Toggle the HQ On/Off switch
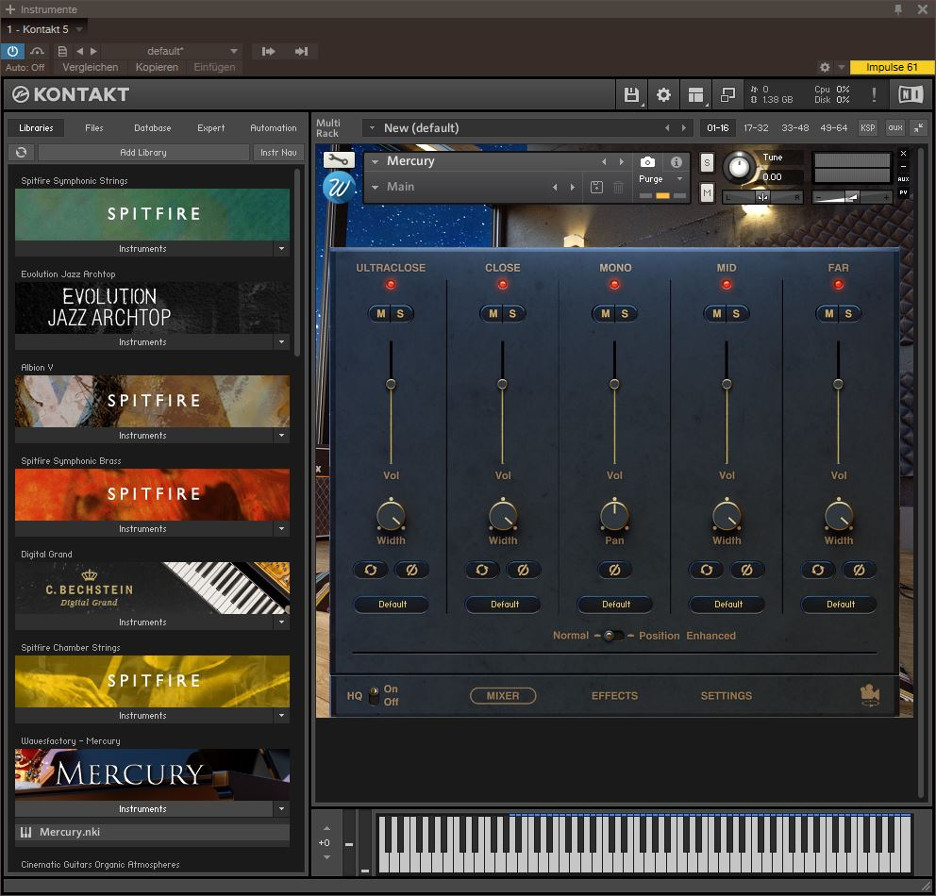 click(x=374, y=695)
